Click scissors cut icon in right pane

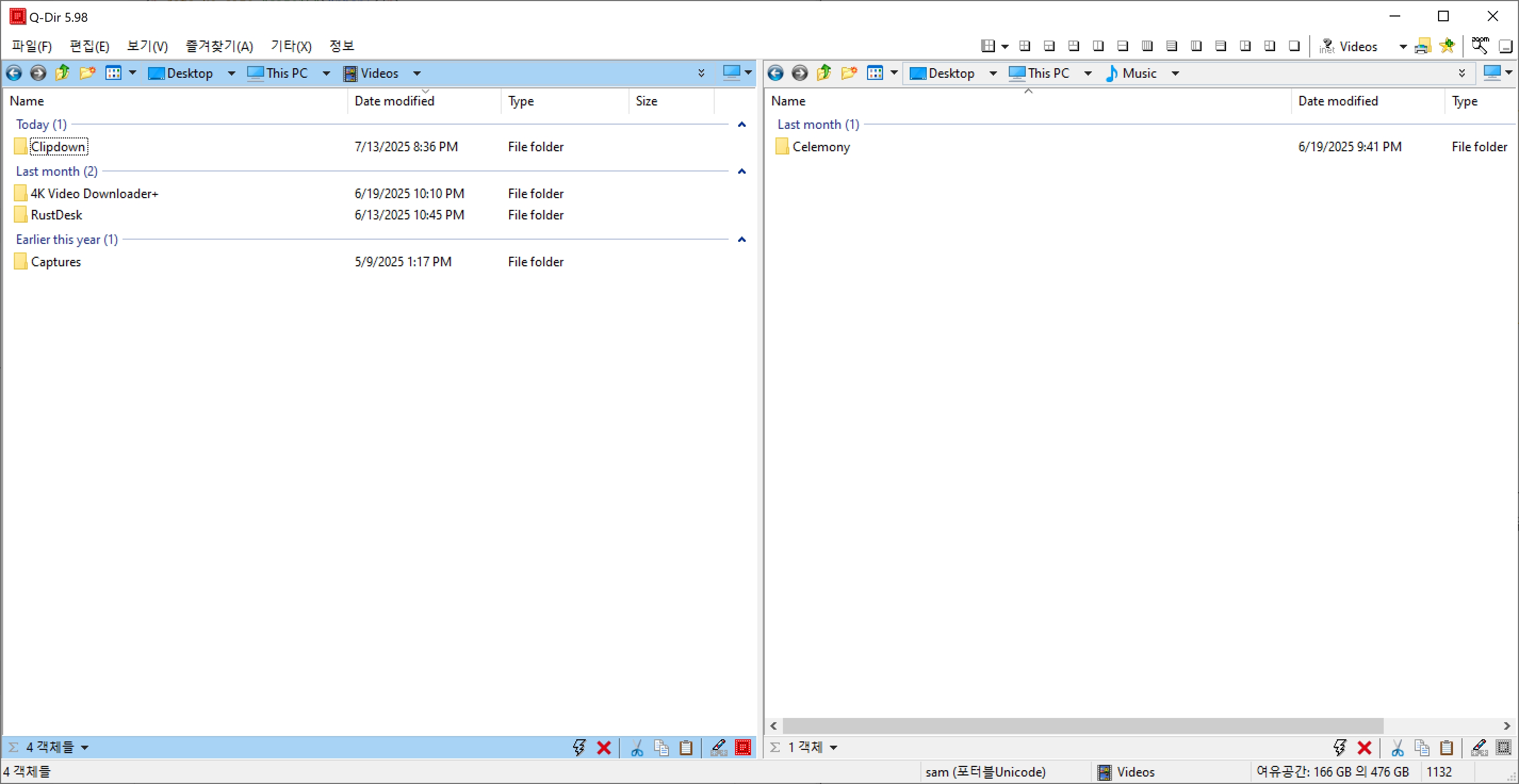pyautogui.click(x=1397, y=747)
